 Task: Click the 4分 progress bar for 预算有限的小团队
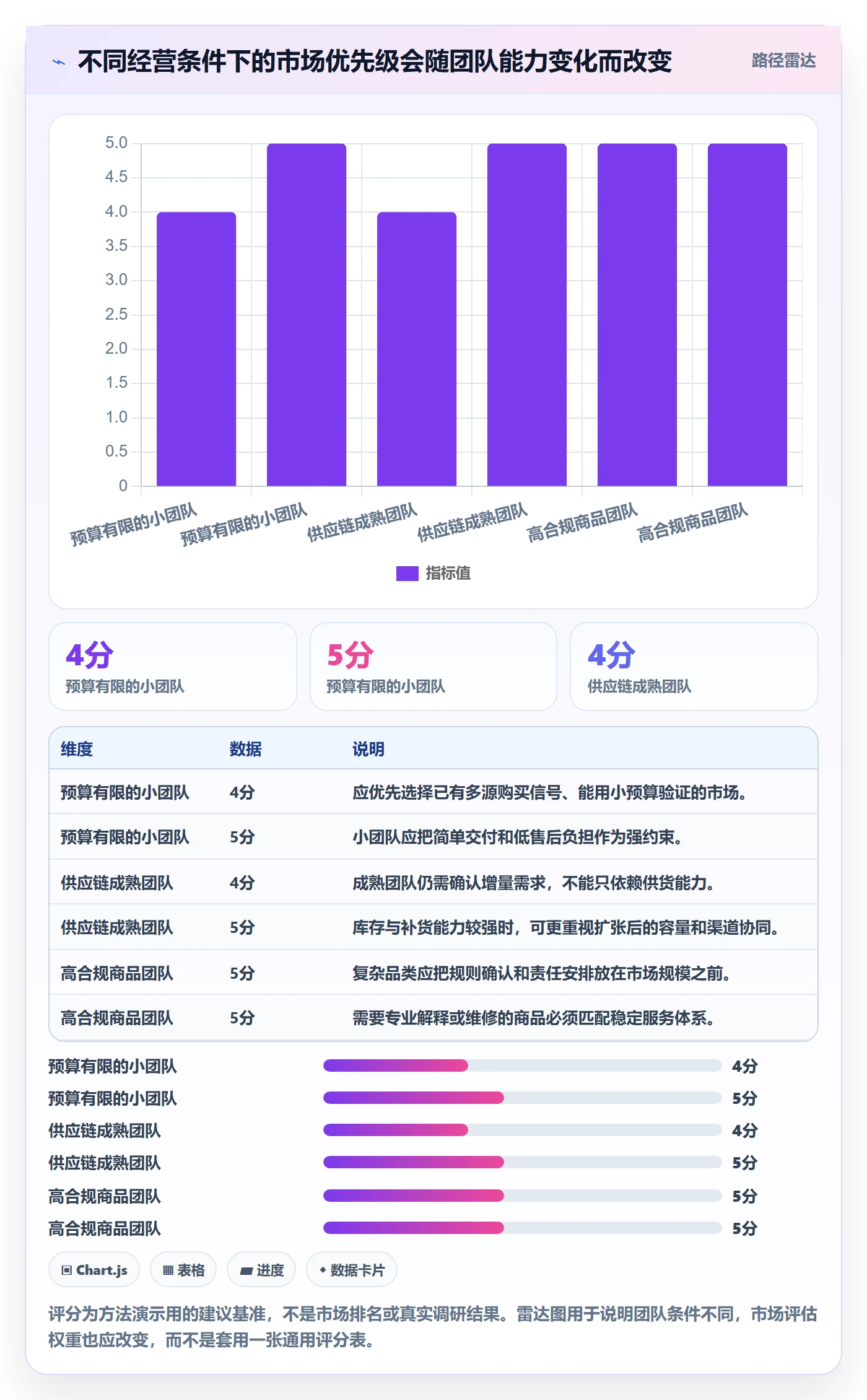point(523,1065)
